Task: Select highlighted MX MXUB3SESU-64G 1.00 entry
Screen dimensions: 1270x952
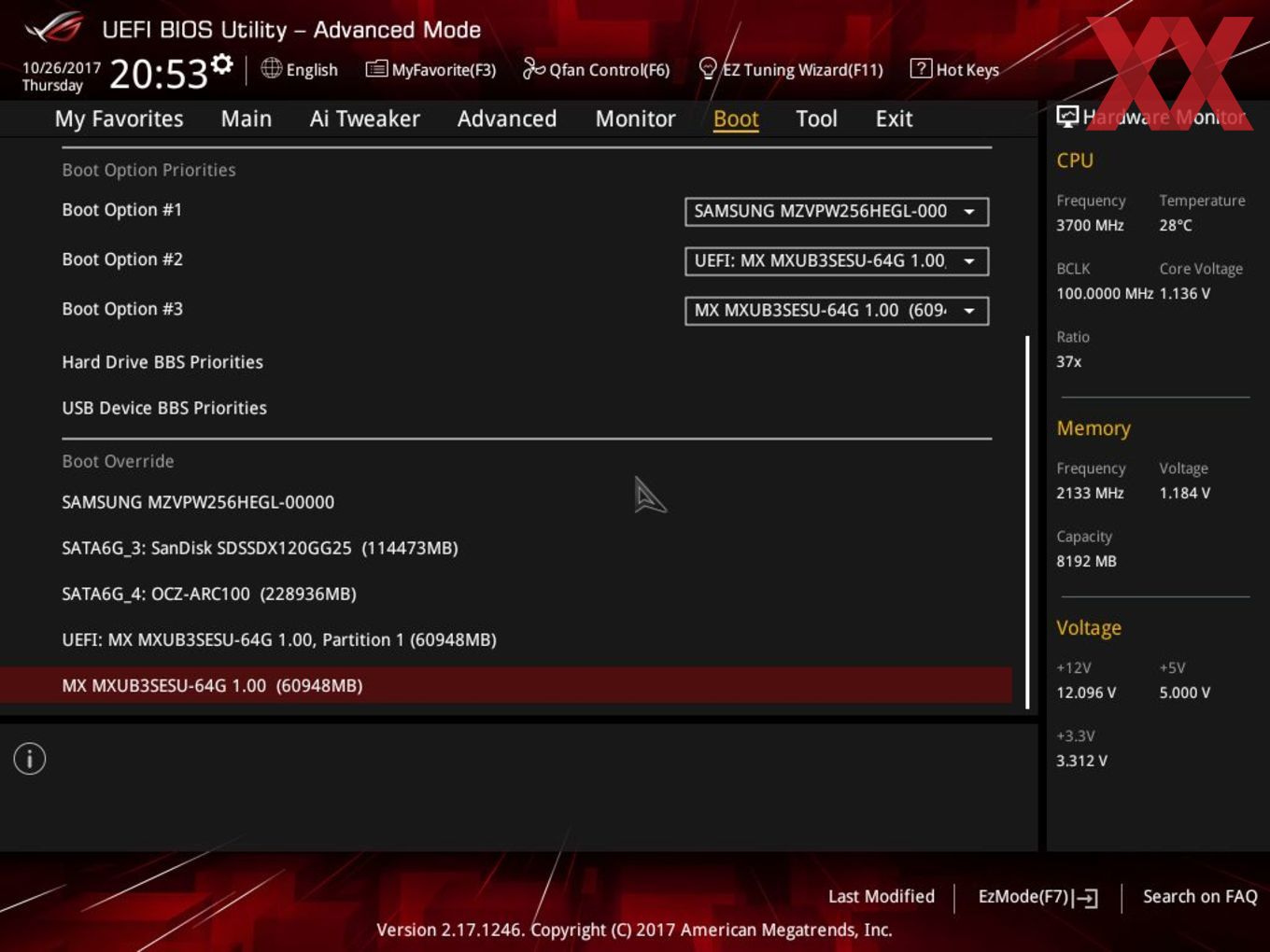Action: pos(505,685)
